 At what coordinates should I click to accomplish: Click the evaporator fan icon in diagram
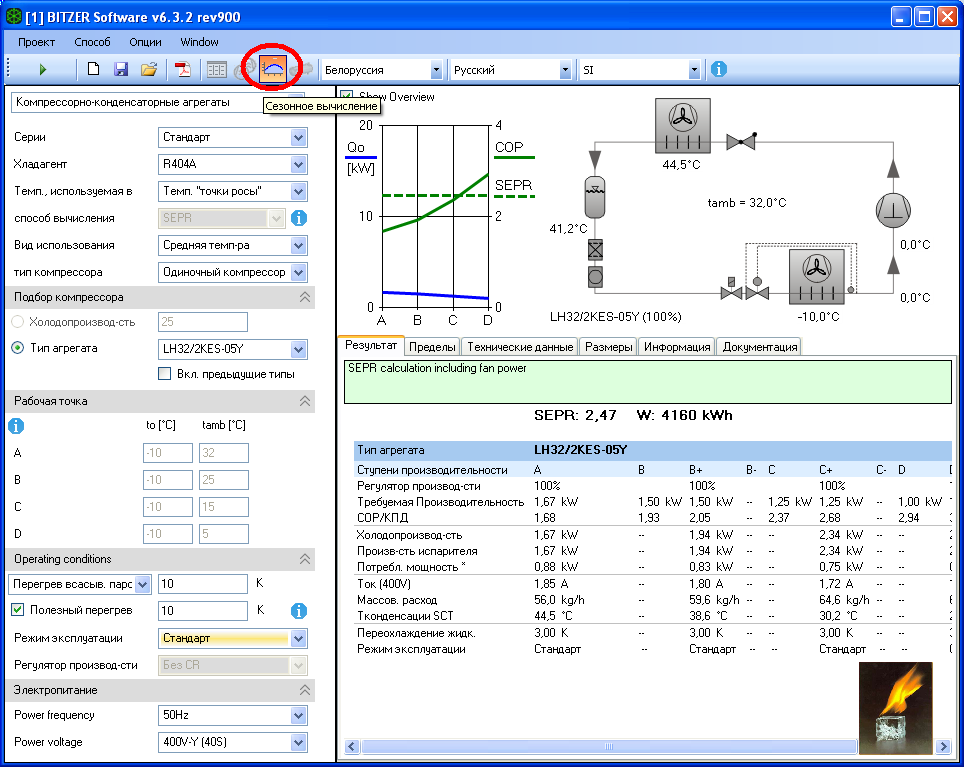pos(817,277)
